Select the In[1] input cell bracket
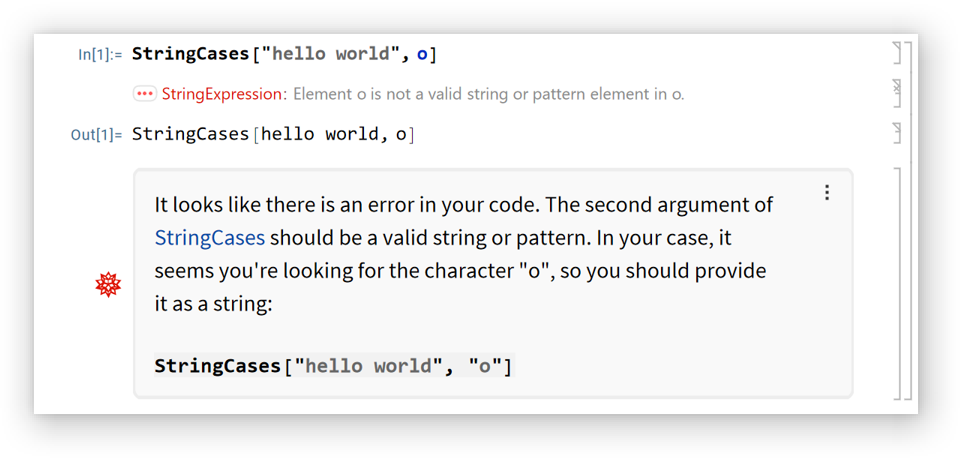 click(x=897, y=53)
